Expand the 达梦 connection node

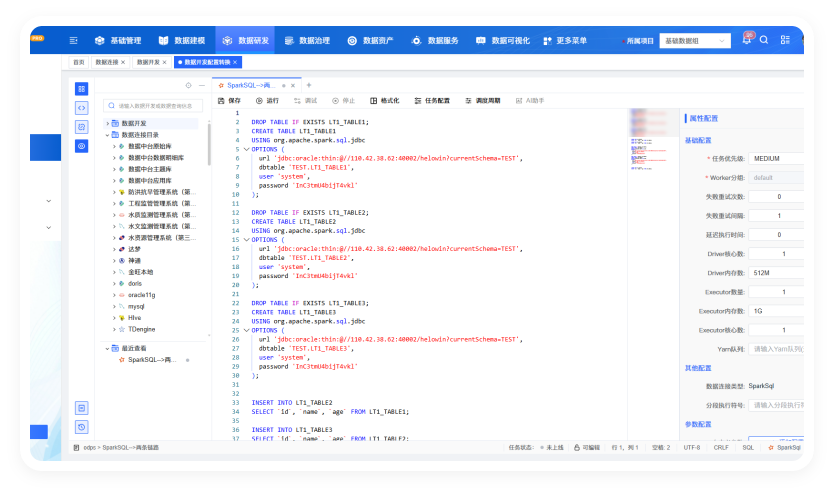(x=114, y=249)
